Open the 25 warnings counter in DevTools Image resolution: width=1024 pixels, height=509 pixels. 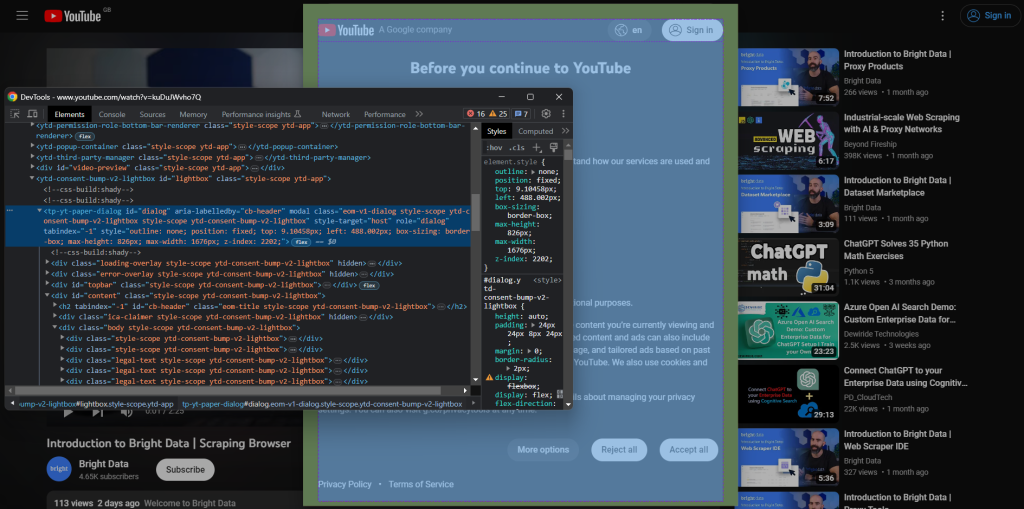(x=498, y=114)
